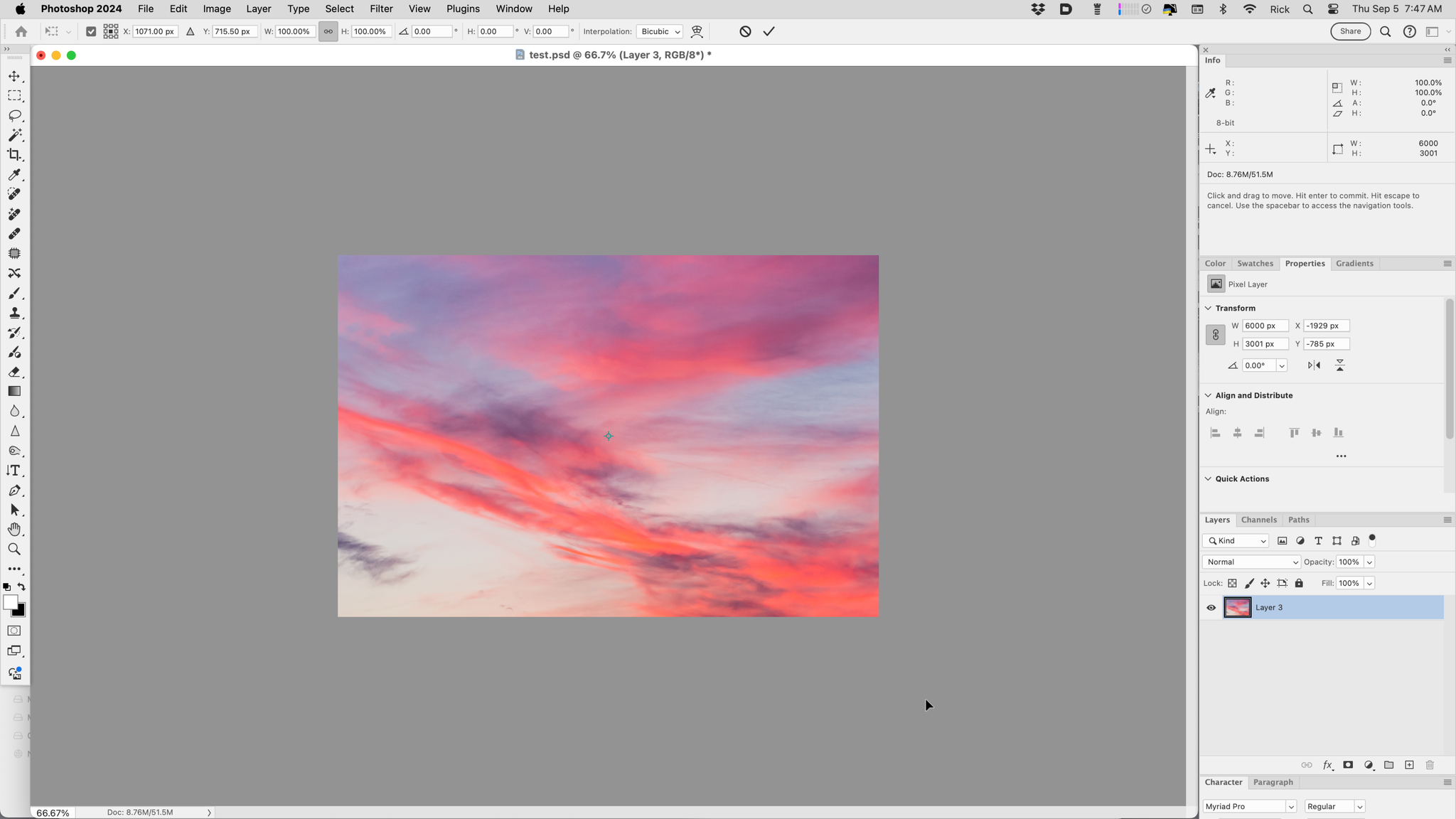Select the Eyedropper tool
Image resolution: width=1456 pixels, height=819 pixels.
14,175
